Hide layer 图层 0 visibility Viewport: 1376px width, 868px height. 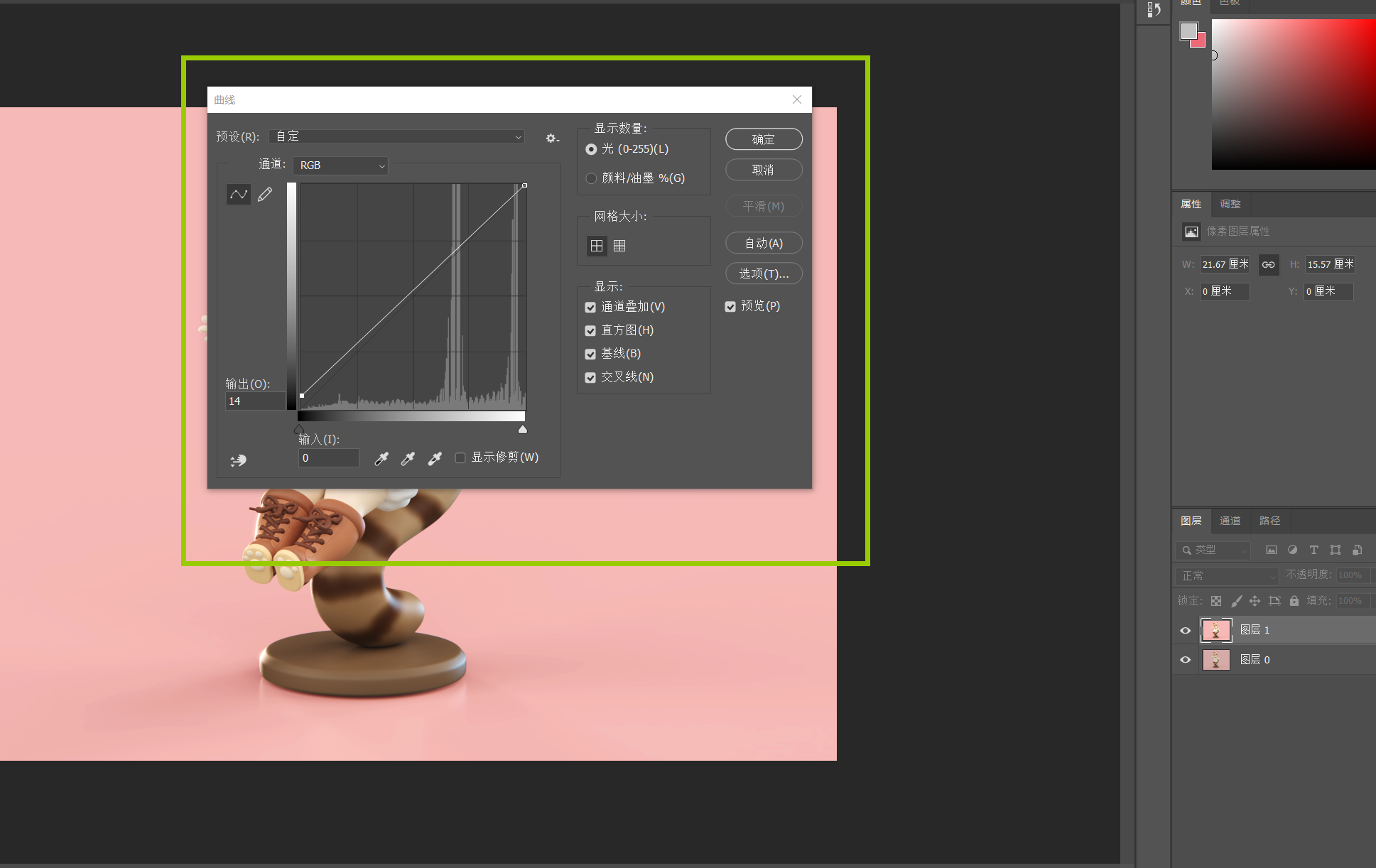pos(1185,660)
